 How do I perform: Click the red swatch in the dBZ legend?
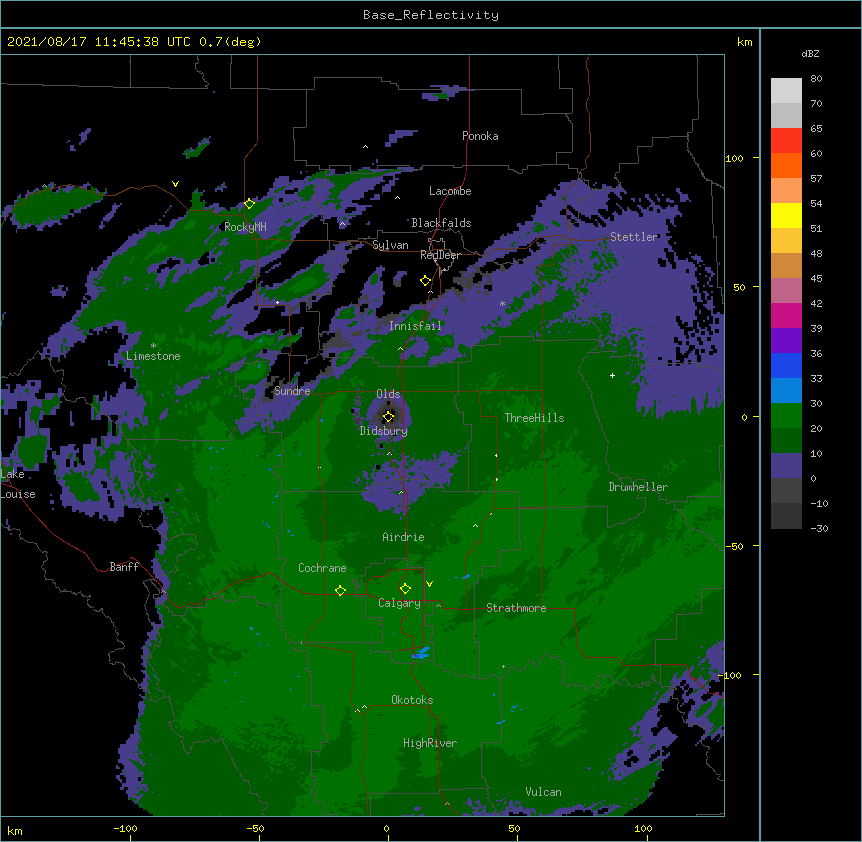click(x=786, y=140)
